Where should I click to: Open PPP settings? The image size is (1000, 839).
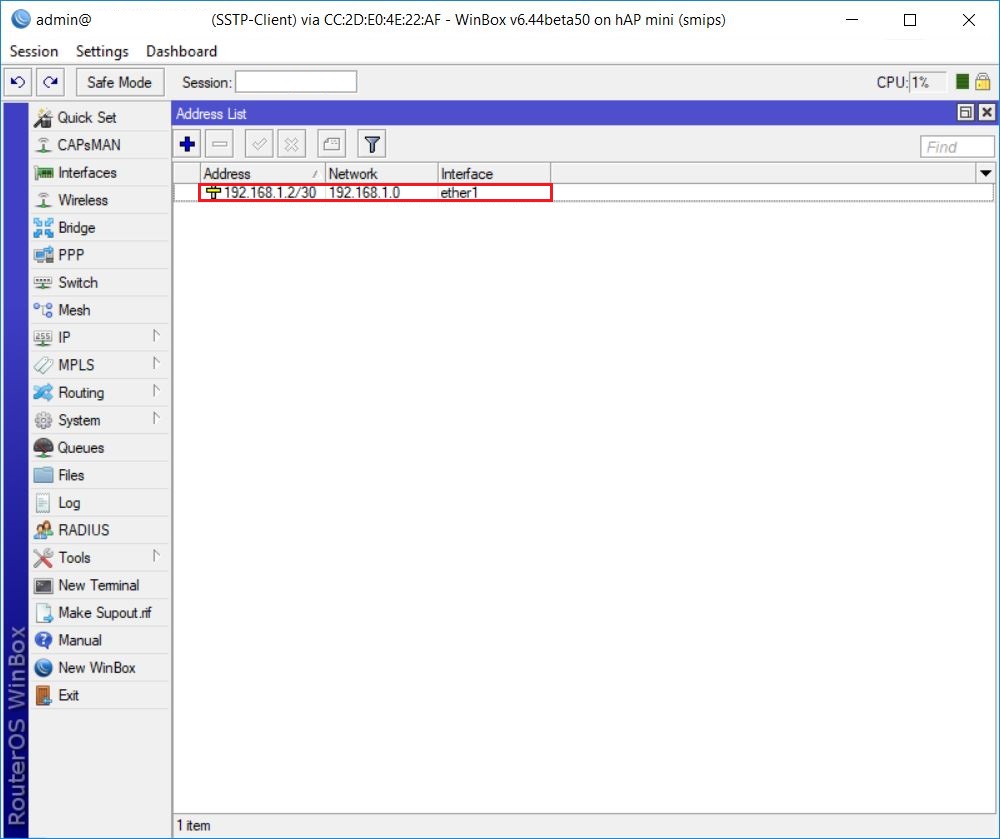(100, 255)
